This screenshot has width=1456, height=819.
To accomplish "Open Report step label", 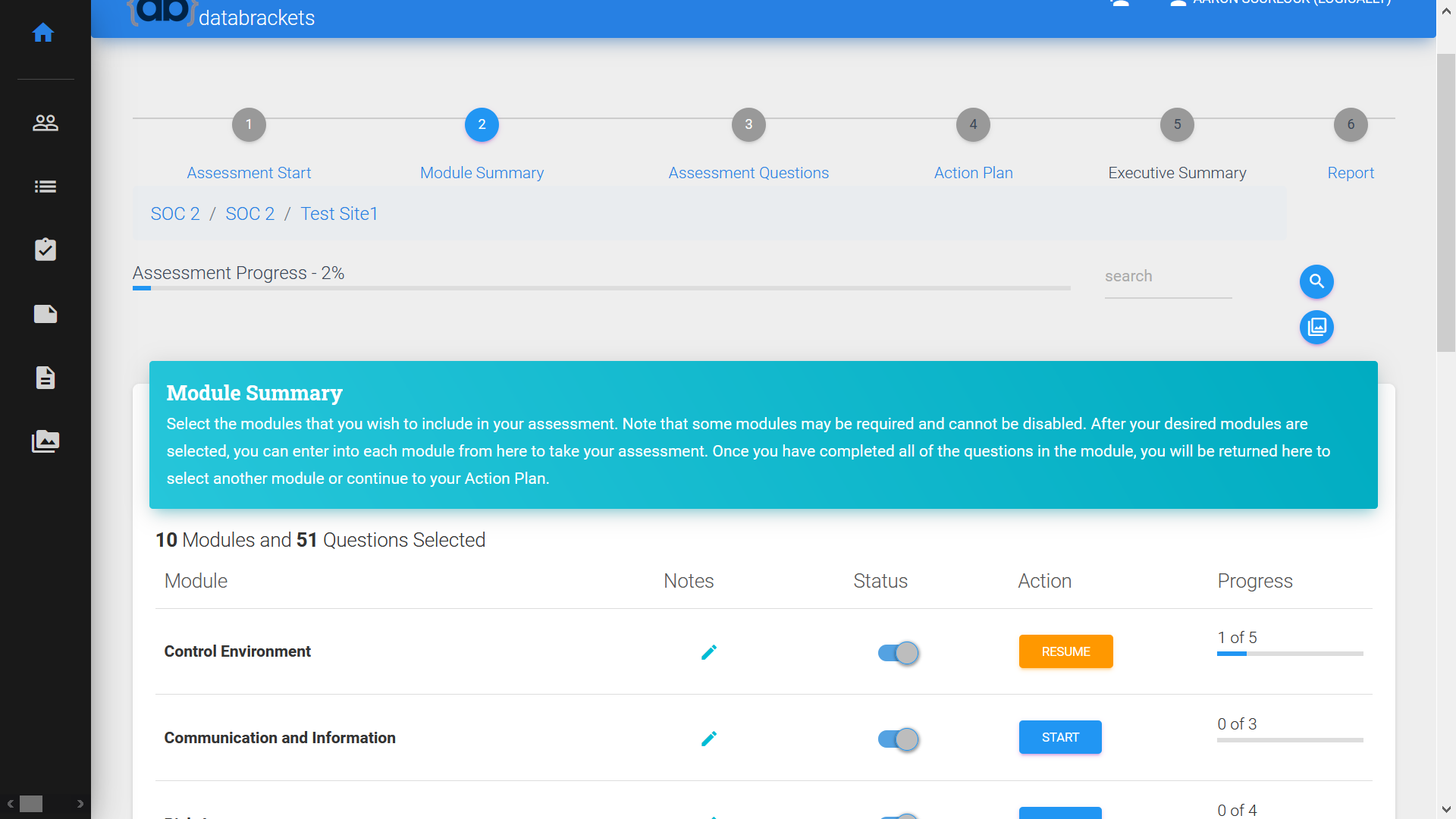I will (x=1351, y=173).
